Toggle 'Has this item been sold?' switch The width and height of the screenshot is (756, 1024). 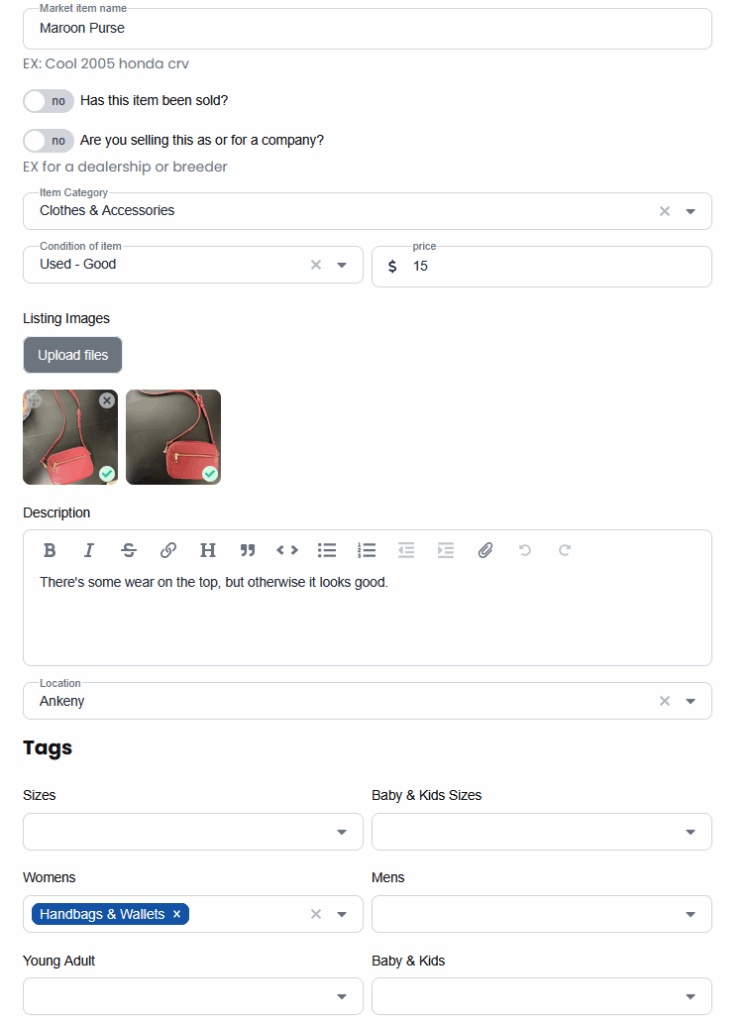pyautogui.click(x=48, y=101)
